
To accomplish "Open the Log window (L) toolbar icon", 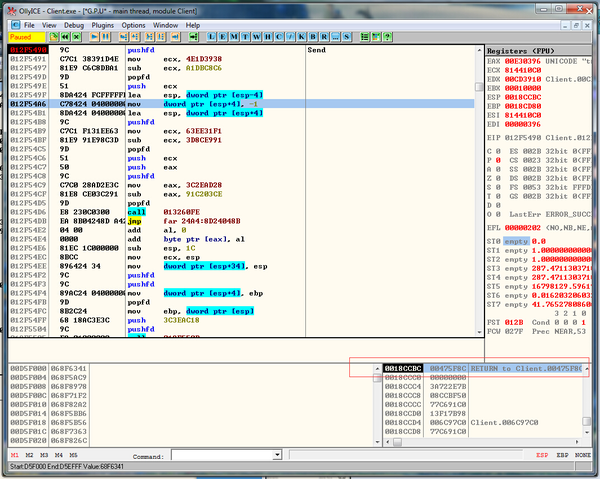I will pyautogui.click(x=213, y=36).
